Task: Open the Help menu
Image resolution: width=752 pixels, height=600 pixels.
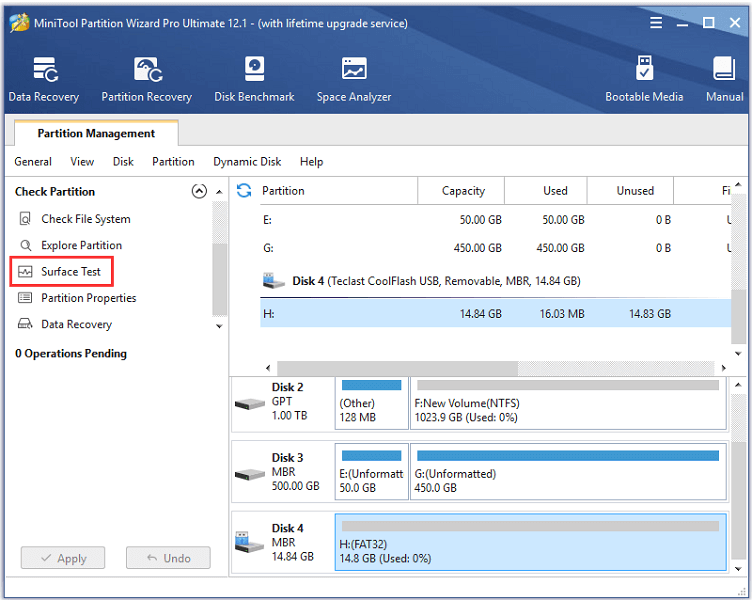Action: point(311,162)
